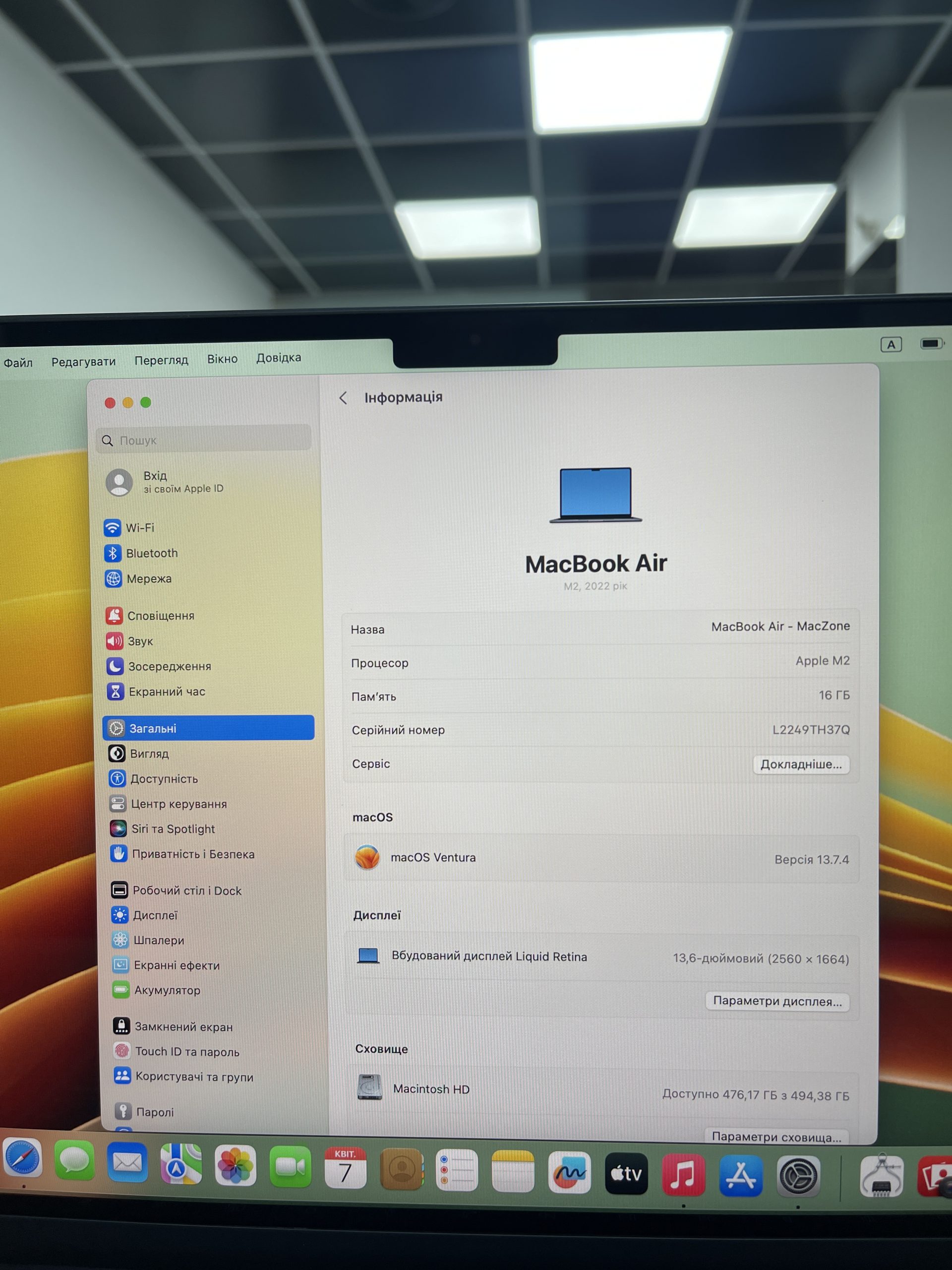Open Екранний час settings
952x1270 pixels.
tap(156, 691)
